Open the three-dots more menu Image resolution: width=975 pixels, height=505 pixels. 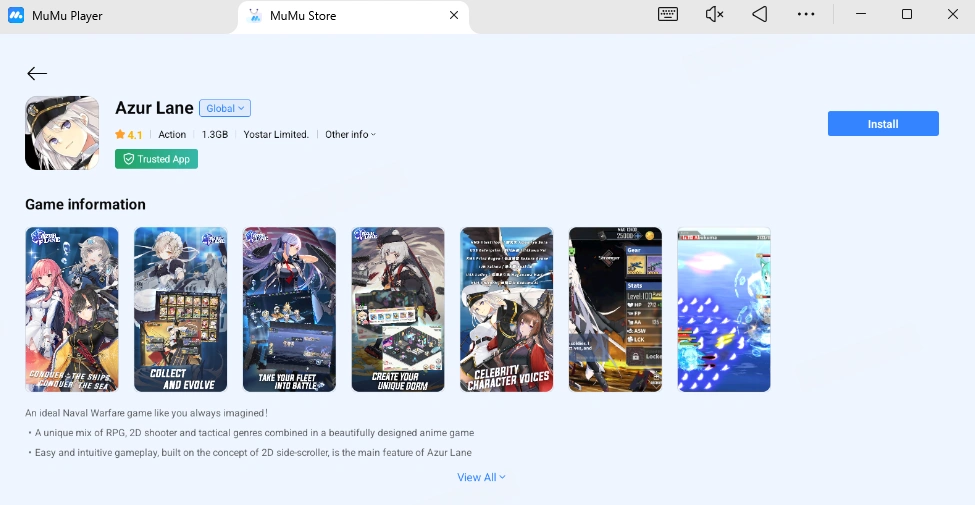point(806,14)
